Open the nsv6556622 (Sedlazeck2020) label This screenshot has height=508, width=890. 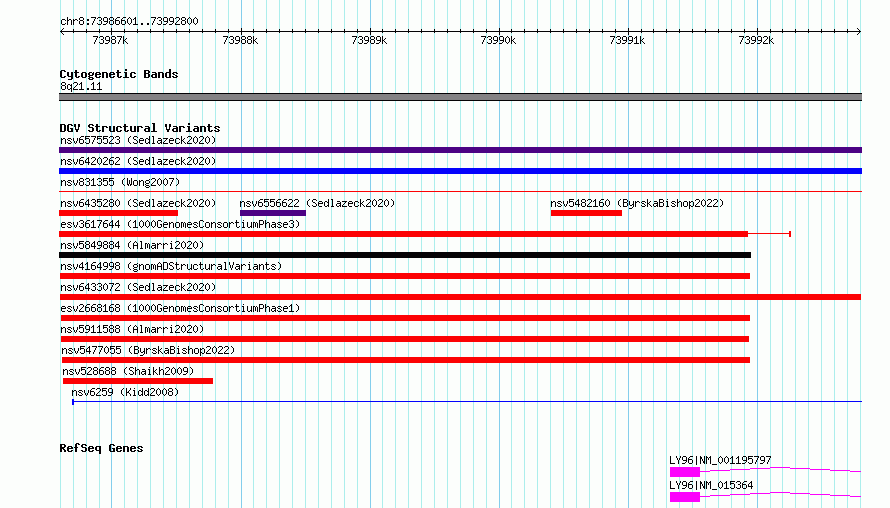(317, 203)
